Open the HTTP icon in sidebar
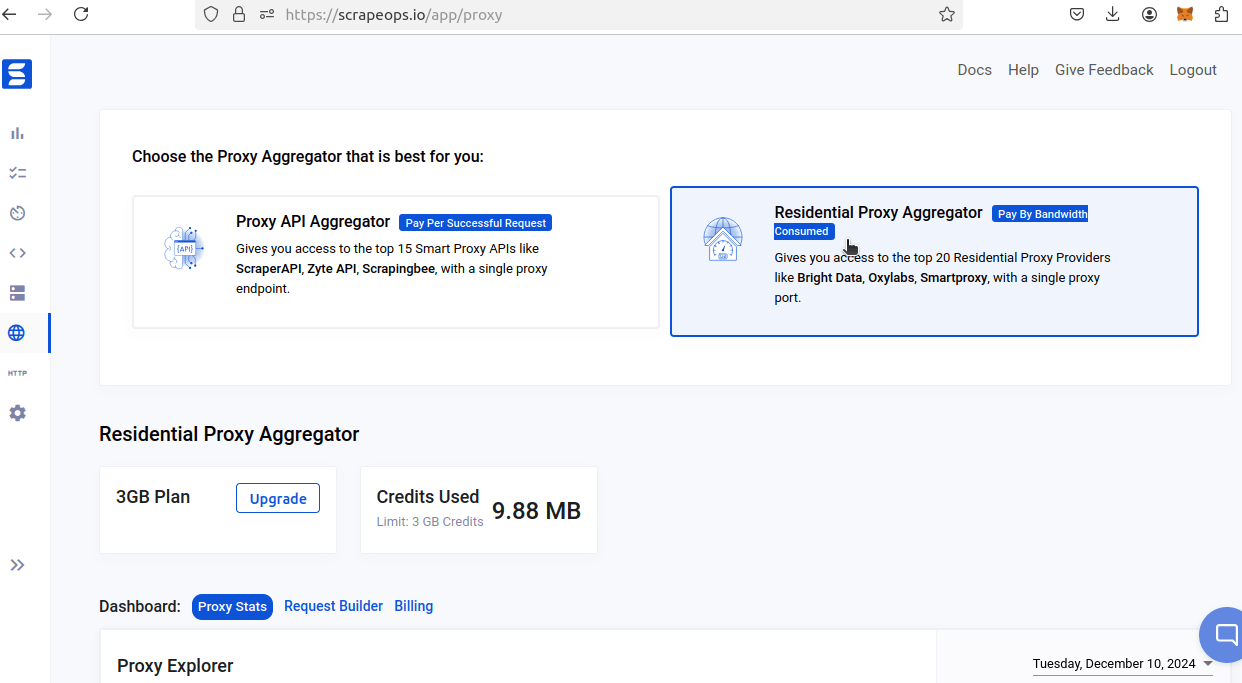Viewport: 1242px width, 683px height. tap(17, 373)
